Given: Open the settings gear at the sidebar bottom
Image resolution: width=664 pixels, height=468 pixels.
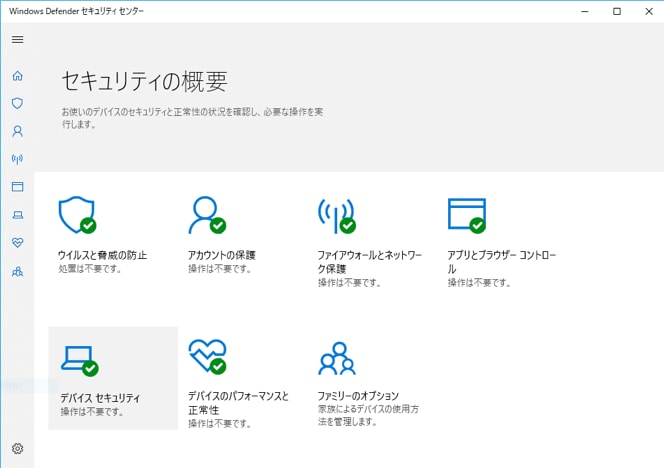Looking at the screenshot, I should pos(17,449).
